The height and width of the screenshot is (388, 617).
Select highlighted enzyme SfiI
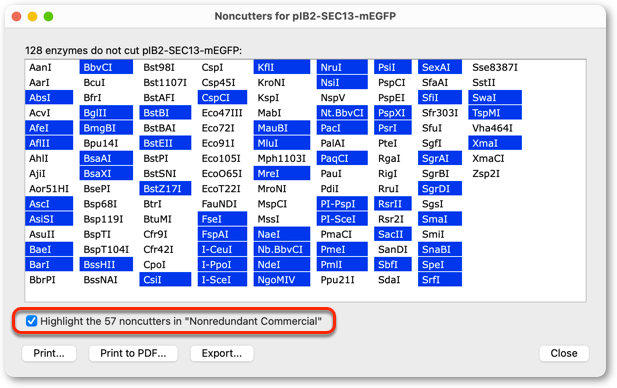(440, 98)
